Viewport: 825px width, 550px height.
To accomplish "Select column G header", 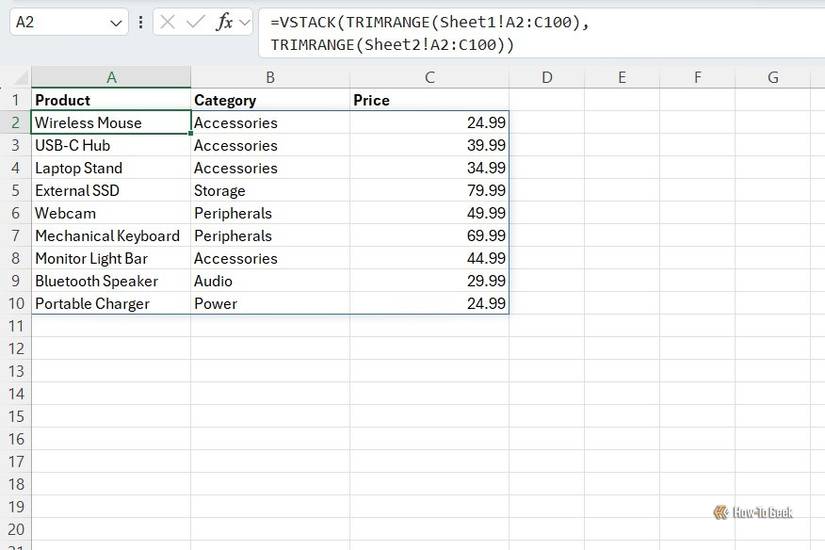I will pyautogui.click(x=772, y=77).
